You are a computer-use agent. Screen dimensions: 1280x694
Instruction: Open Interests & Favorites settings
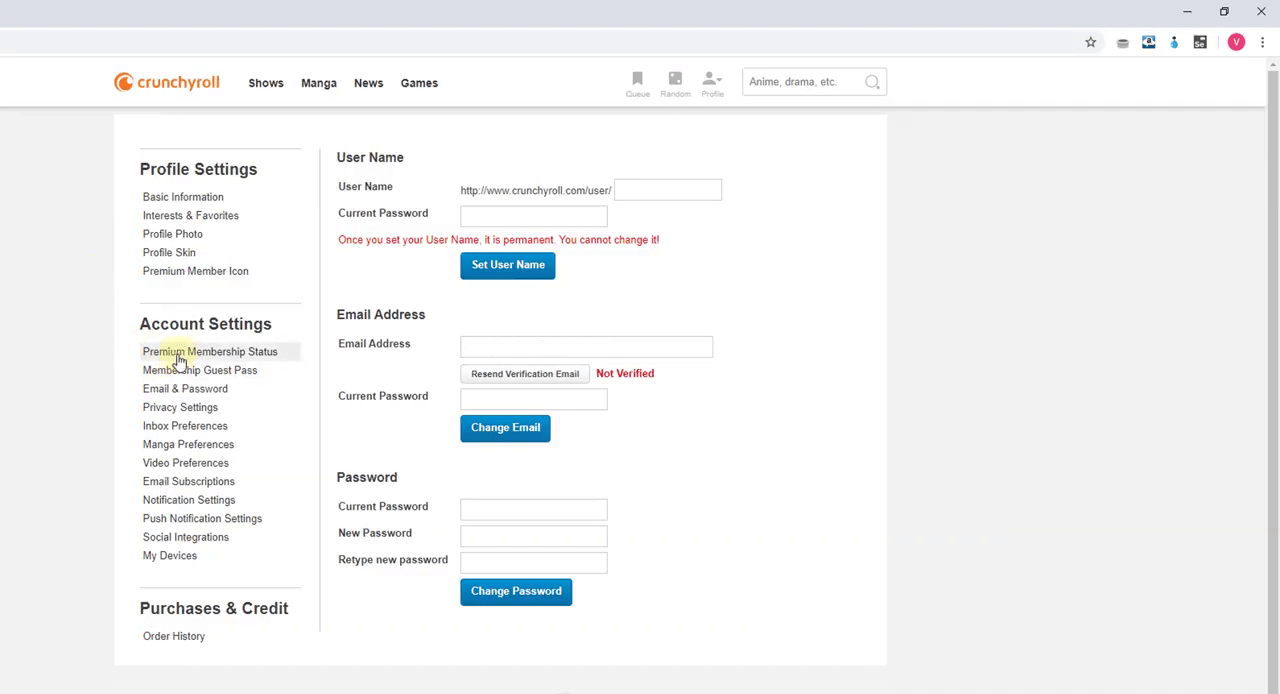[x=190, y=215]
